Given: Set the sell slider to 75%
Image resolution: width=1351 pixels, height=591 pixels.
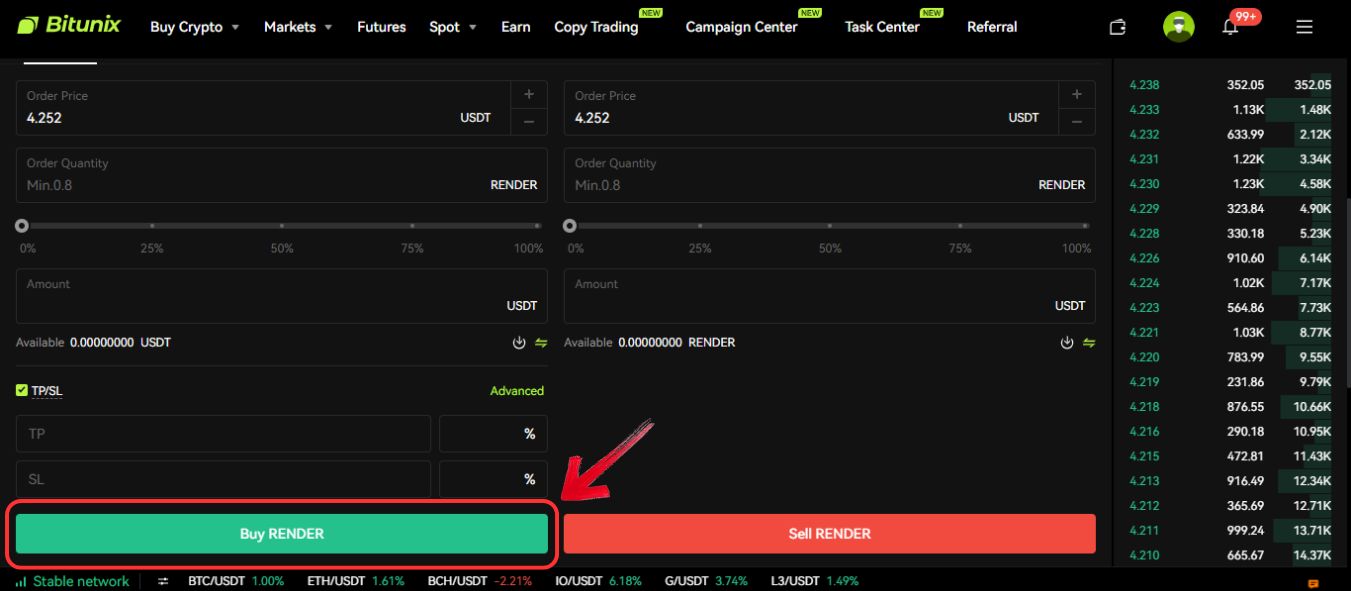Looking at the screenshot, I should tap(960, 226).
